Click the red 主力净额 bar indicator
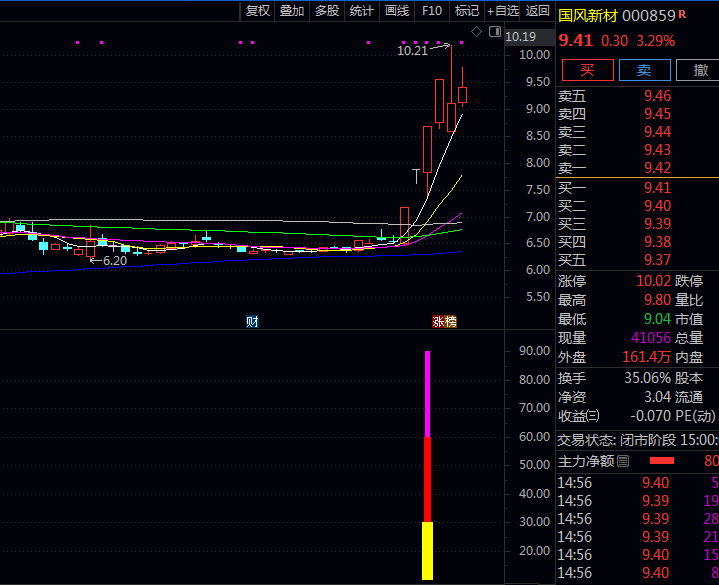Screen dimensions: 719x585 [662, 461]
